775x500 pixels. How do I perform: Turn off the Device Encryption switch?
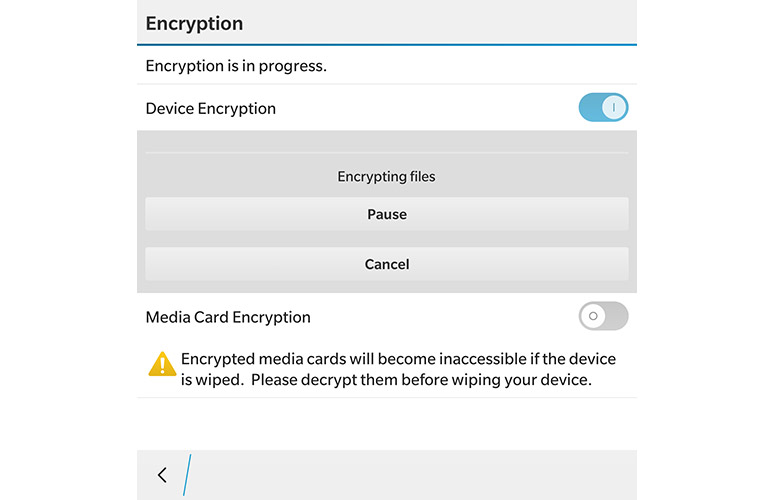(x=603, y=108)
